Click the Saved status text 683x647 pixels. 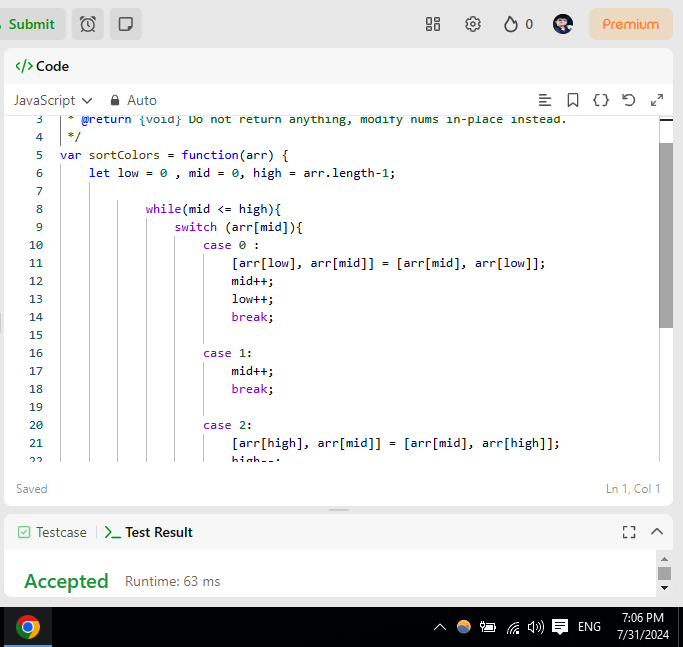[x=31, y=489]
